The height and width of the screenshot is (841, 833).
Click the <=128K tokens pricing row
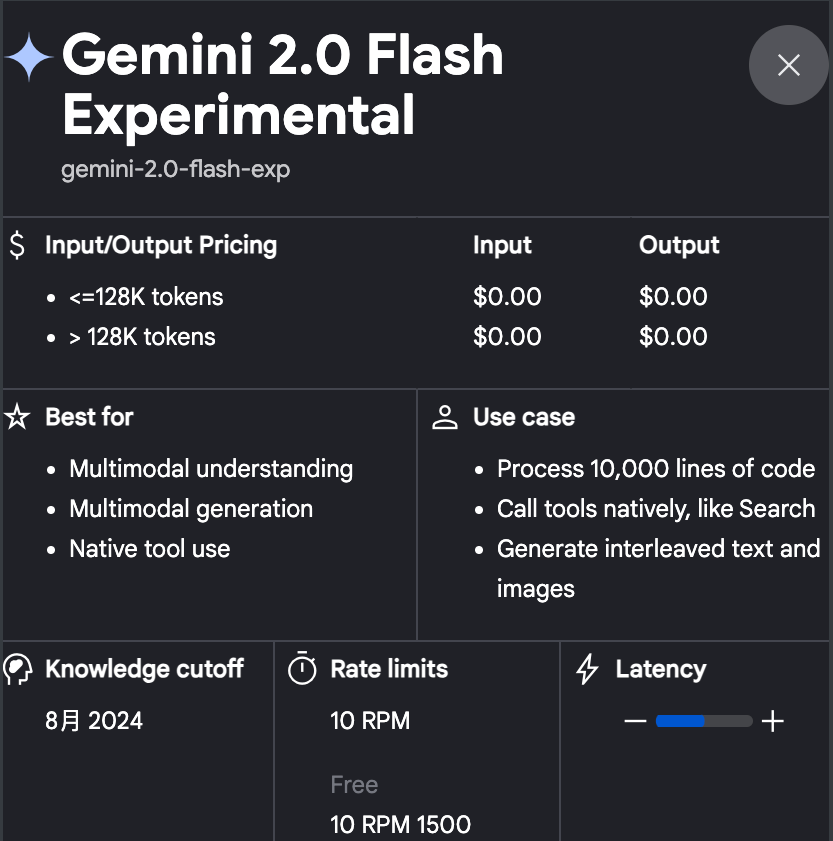tap(146, 297)
